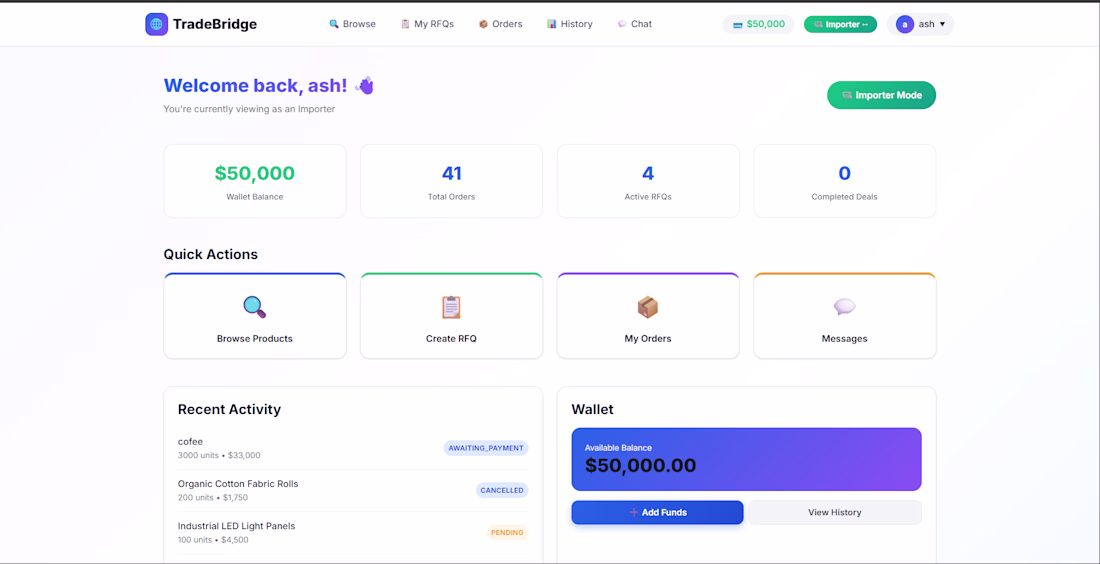Click the View History button
Image resolution: width=1100 pixels, height=564 pixels.
pyautogui.click(x=835, y=512)
